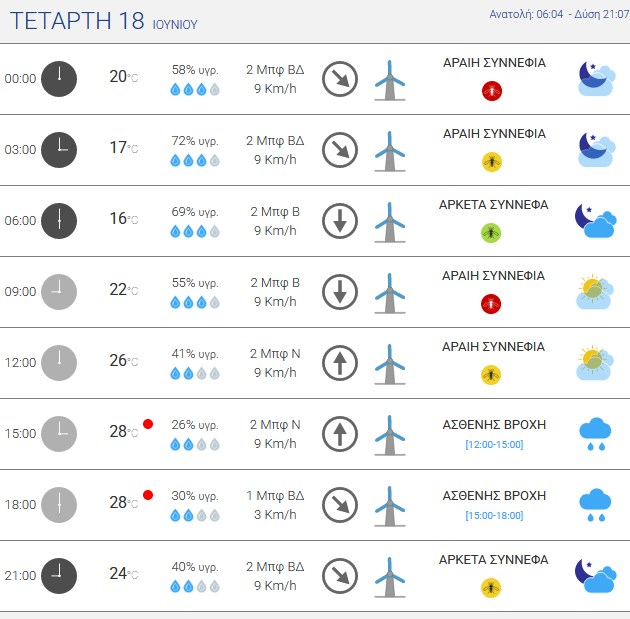Click the humidity droplets for 72% row
Screen dimensions: 630x619
click(195, 161)
